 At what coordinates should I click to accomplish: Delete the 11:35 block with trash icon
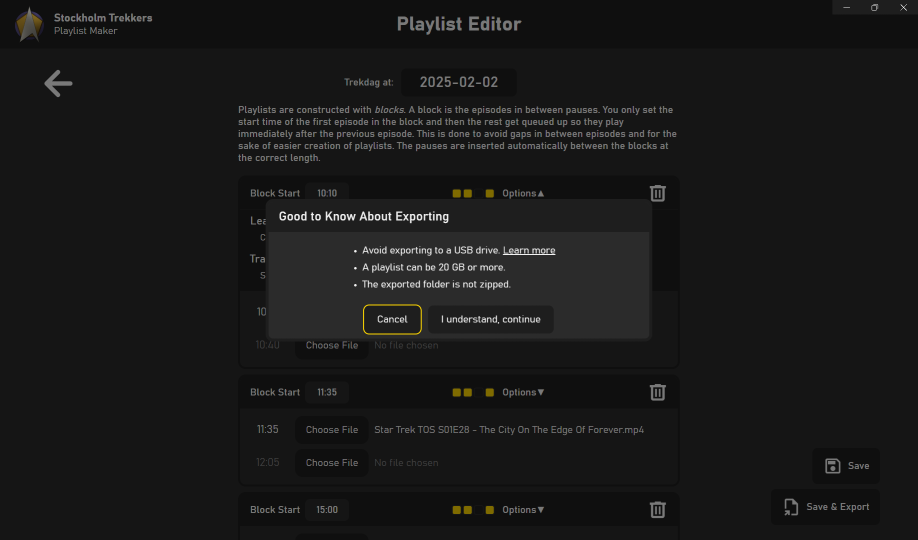(x=657, y=392)
